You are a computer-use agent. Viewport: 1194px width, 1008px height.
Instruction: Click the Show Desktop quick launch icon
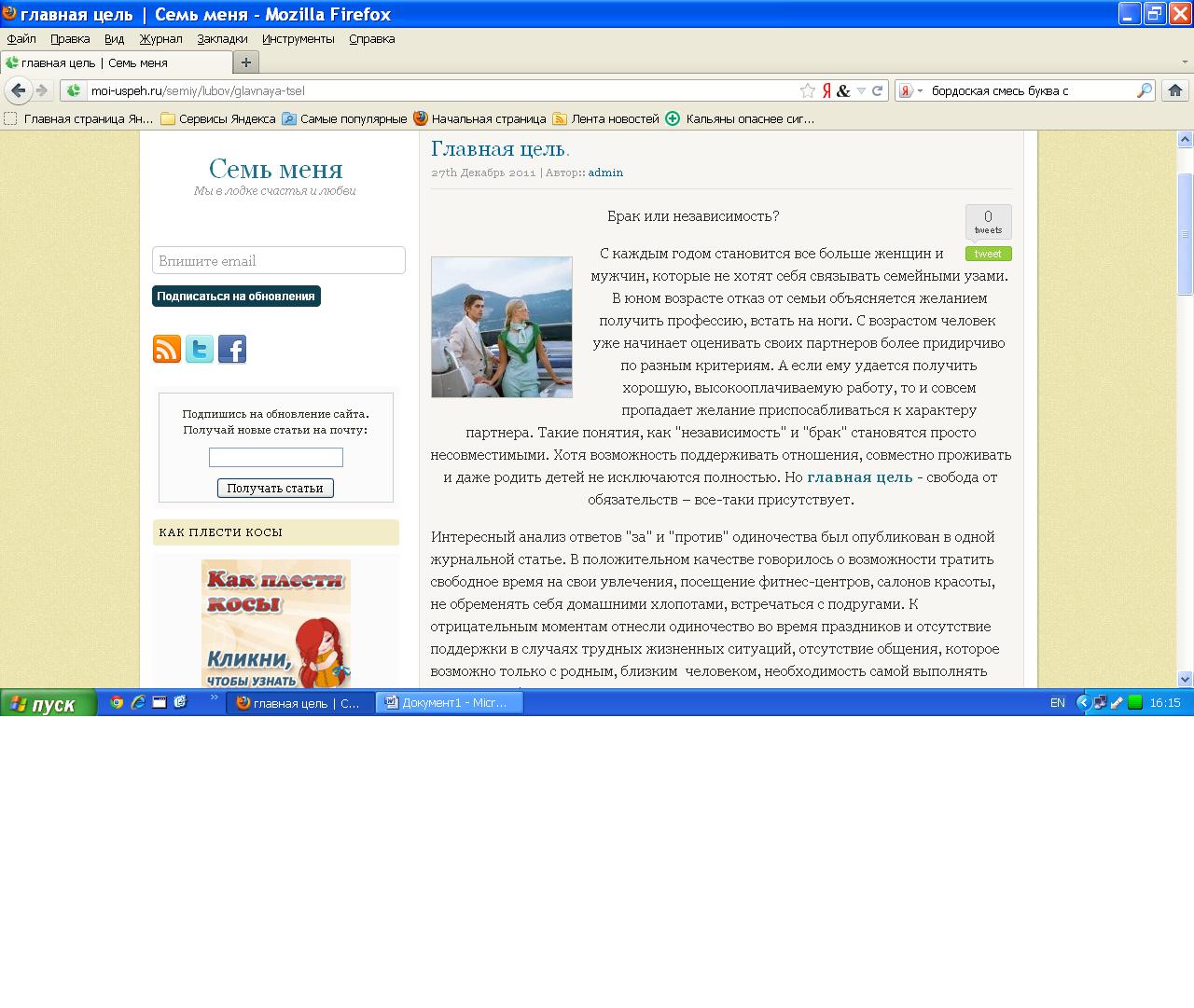pyautogui.click(x=160, y=702)
